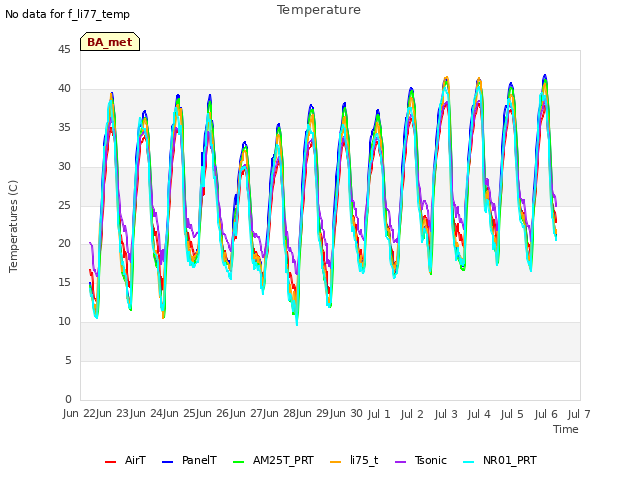Click the 25 y-axis tick label
Image resolution: width=640 pixels, height=480 pixels.
pos(64,205)
